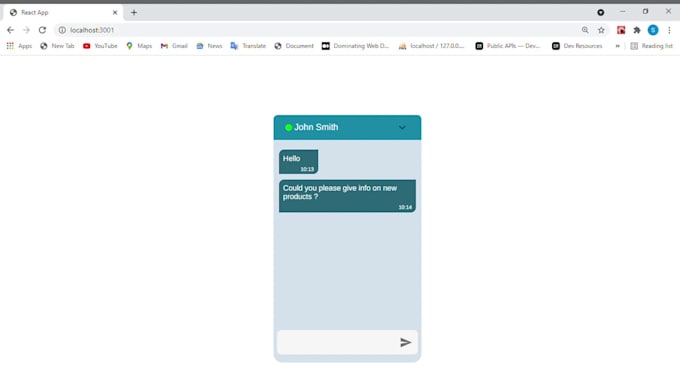
Task: Open the red extension icon
Action: point(621,30)
